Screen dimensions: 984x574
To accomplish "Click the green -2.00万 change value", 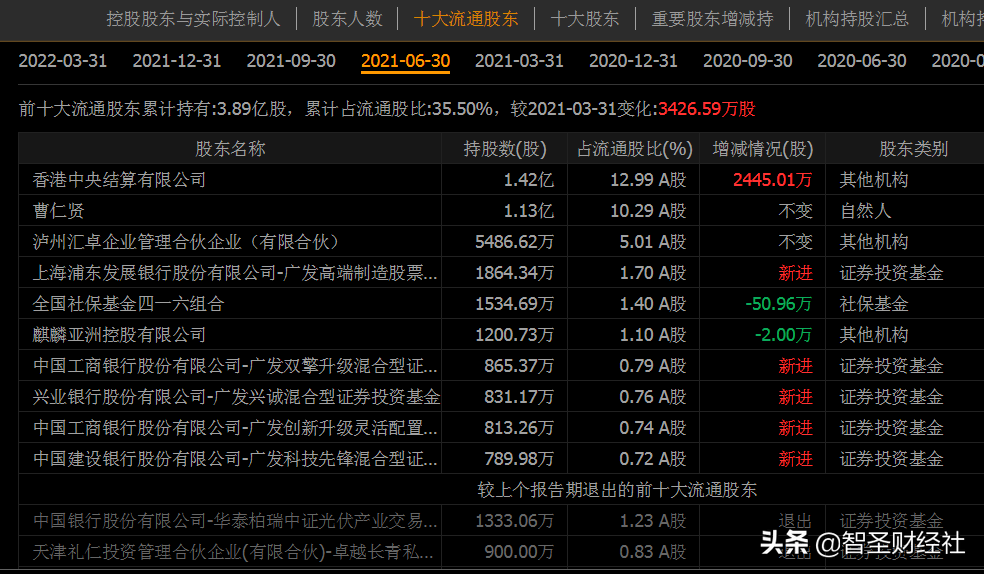I will point(783,335).
